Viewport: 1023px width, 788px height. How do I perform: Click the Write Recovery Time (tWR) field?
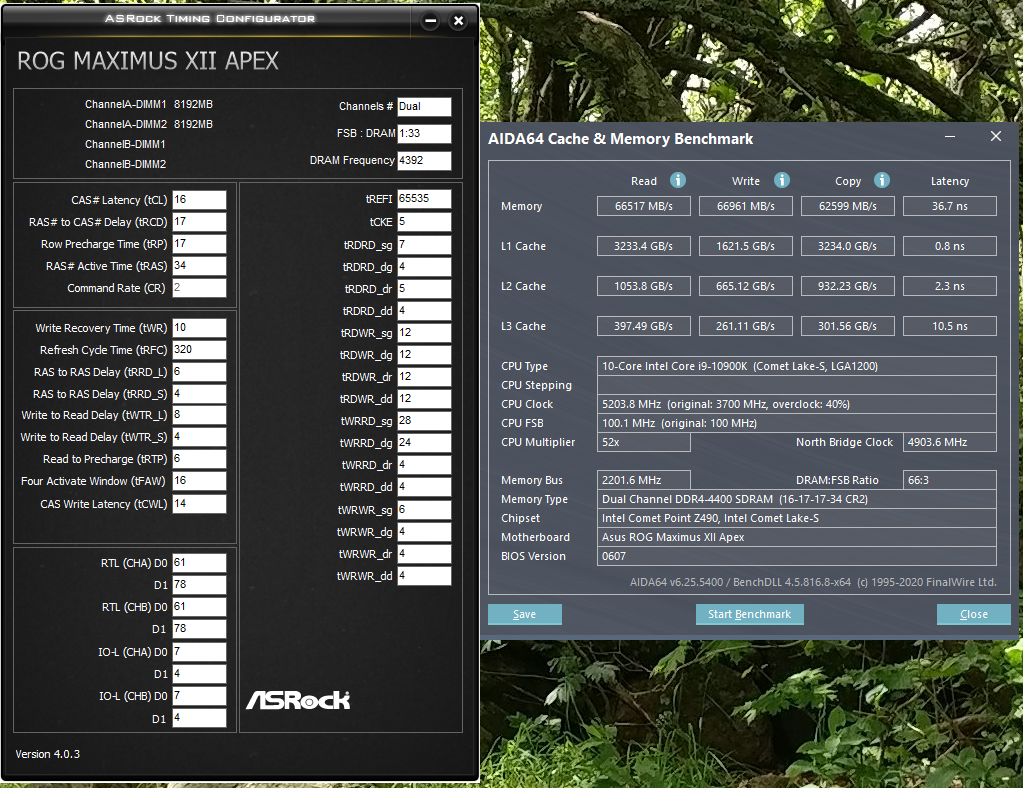pos(200,327)
